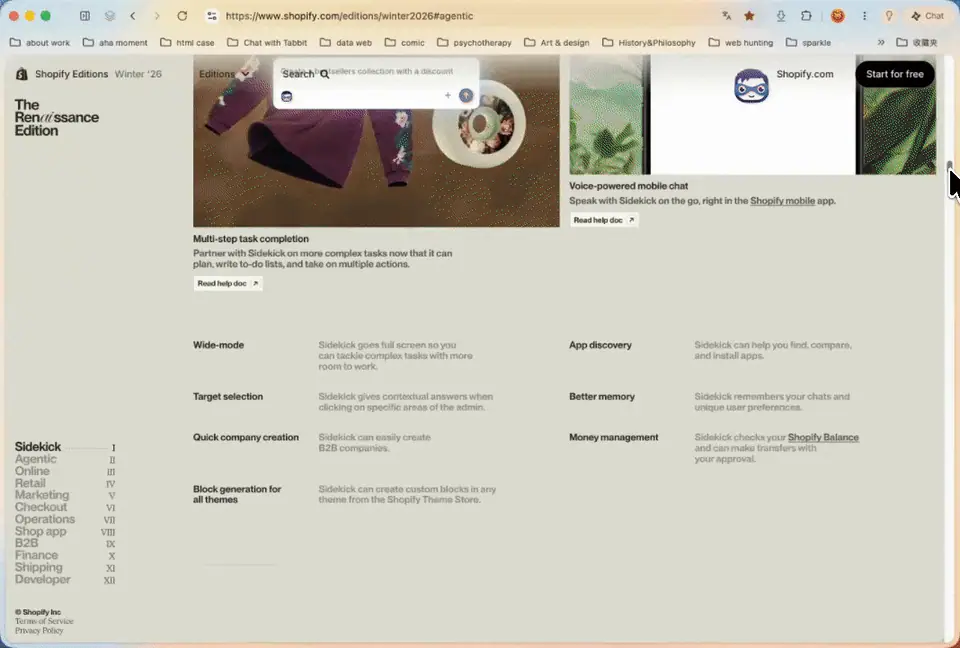Screen dimensions: 960x648
Task: Jump to the Shop app section in sidebar
Action: pos(40,532)
